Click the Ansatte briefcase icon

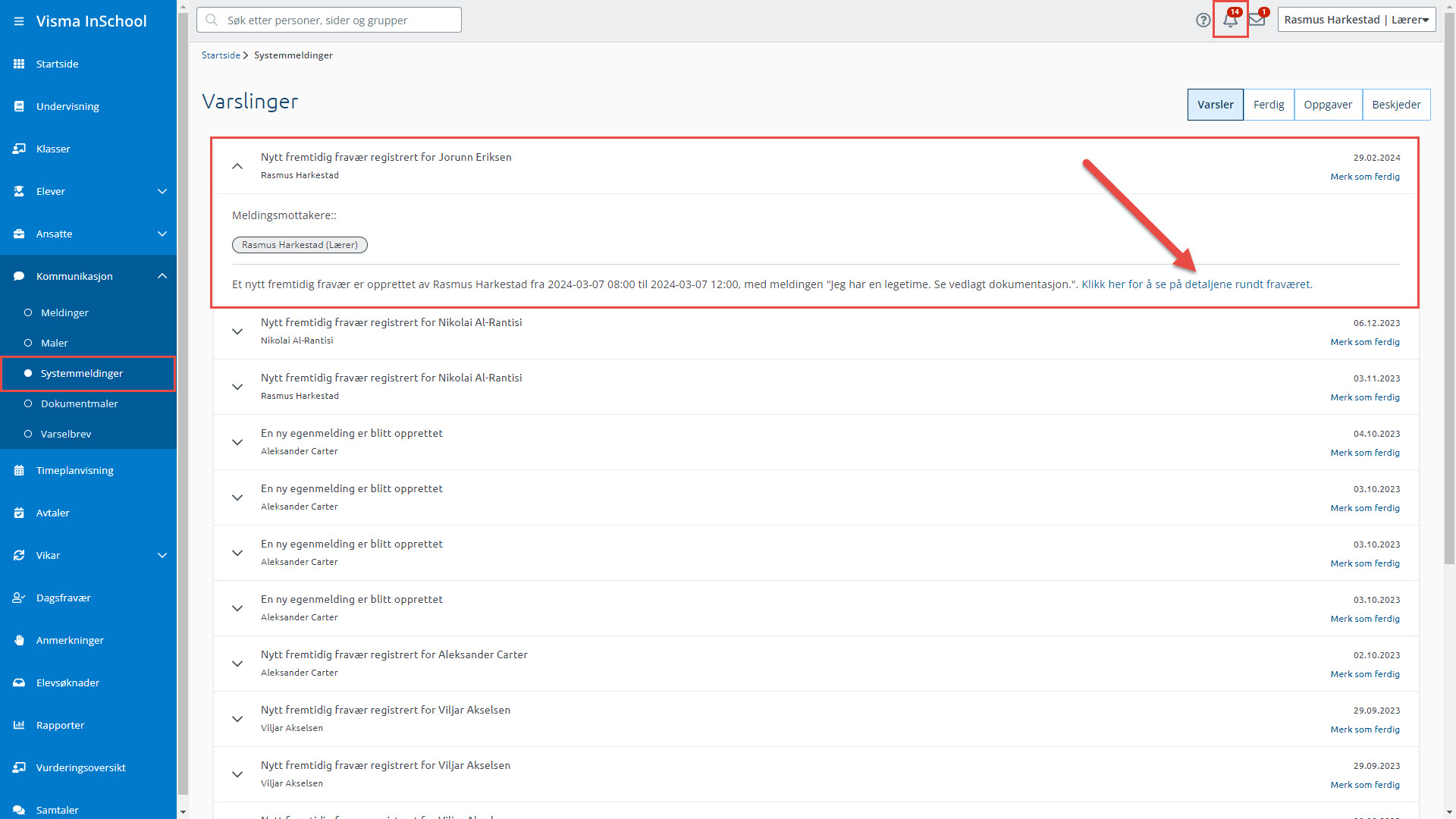click(x=19, y=234)
